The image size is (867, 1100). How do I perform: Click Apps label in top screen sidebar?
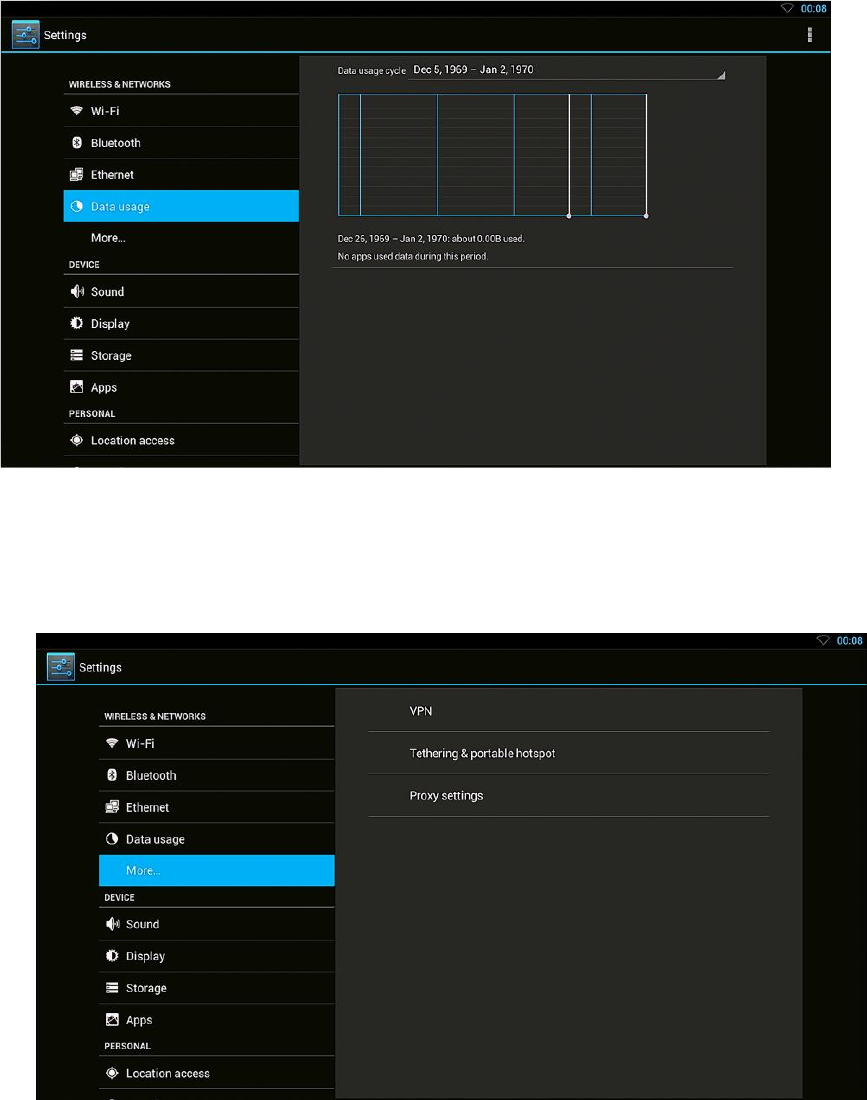pos(104,388)
